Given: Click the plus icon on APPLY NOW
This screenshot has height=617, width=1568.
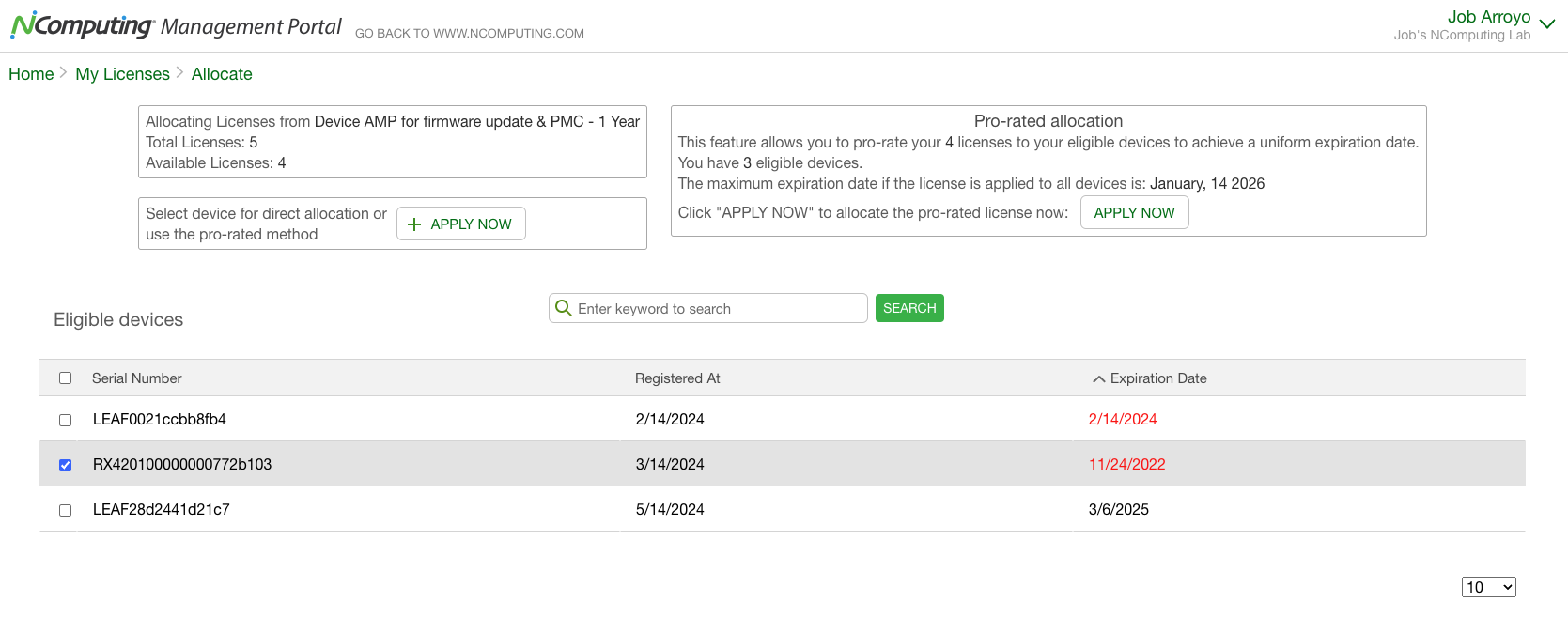Looking at the screenshot, I should point(414,224).
